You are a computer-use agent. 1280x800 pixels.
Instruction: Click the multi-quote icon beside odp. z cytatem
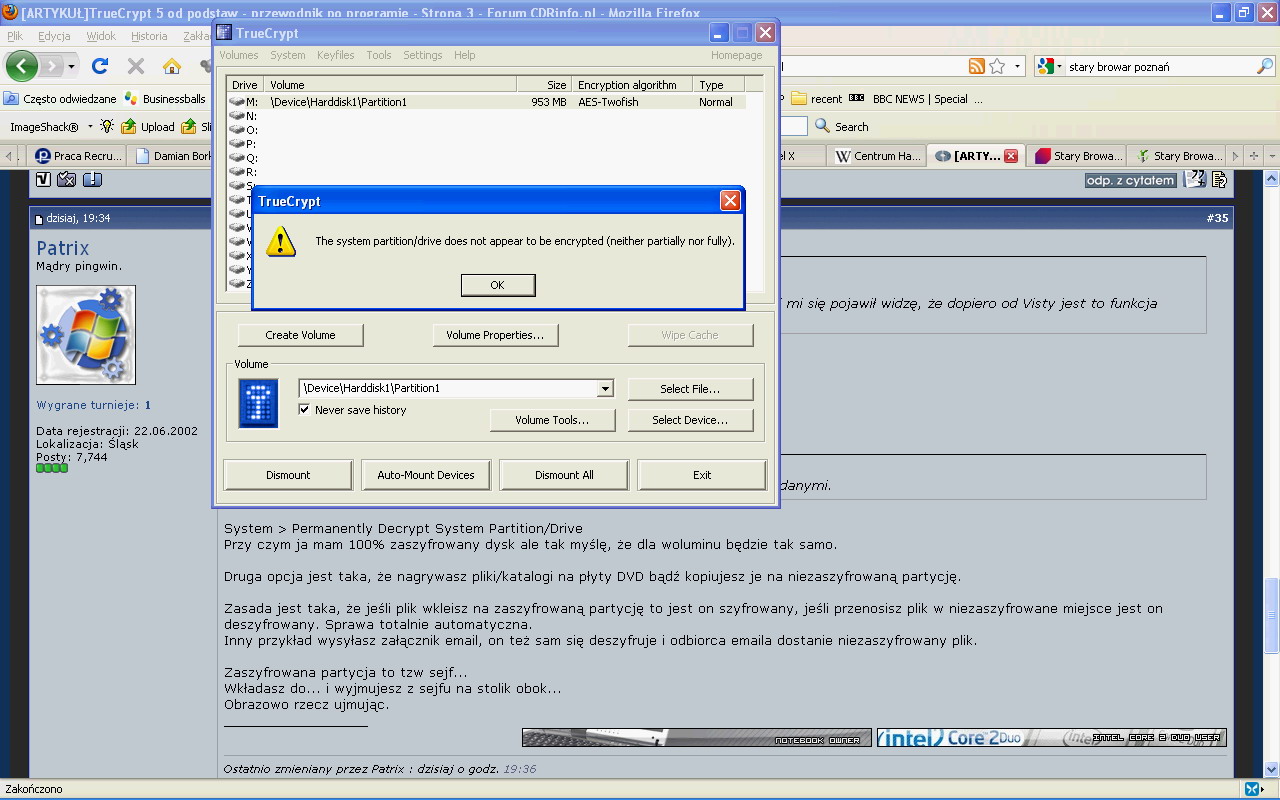coord(1194,180)
